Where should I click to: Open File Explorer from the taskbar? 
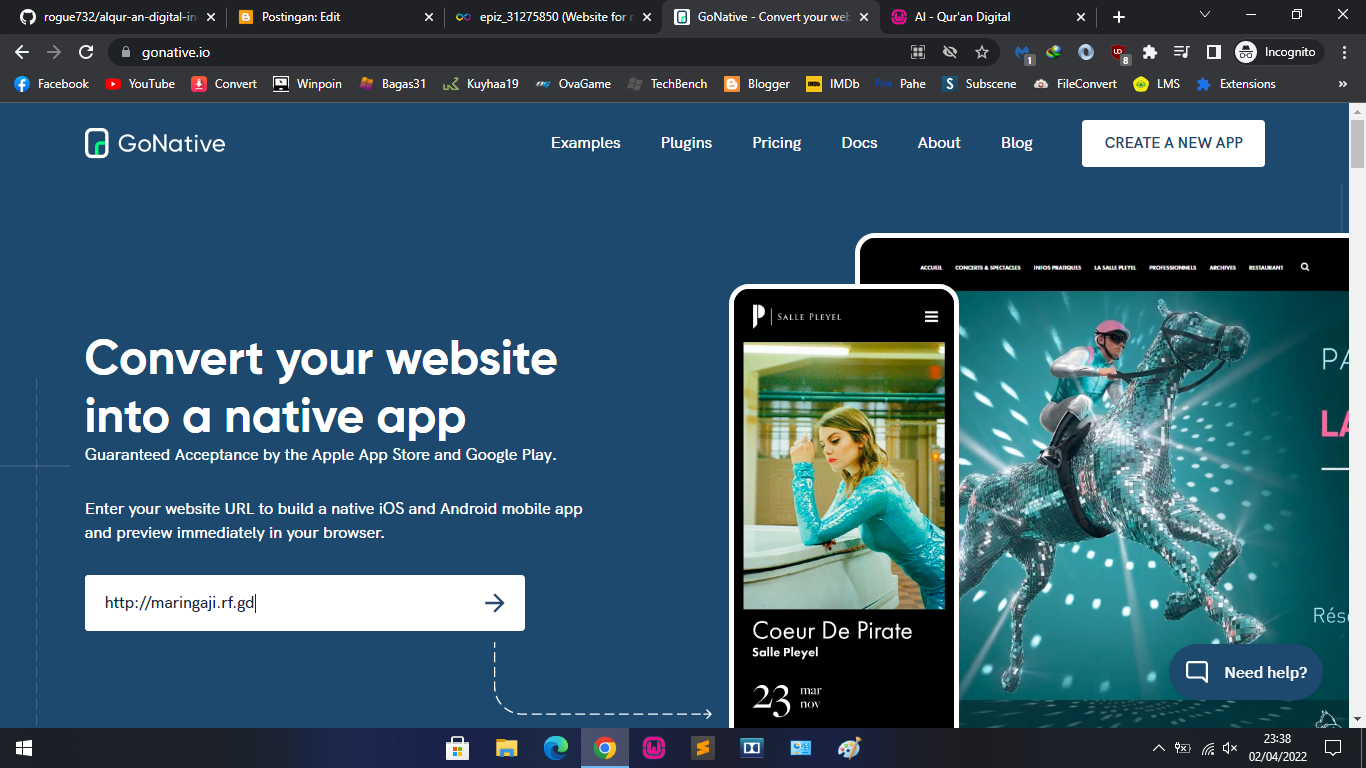click(x=507, y=748)
